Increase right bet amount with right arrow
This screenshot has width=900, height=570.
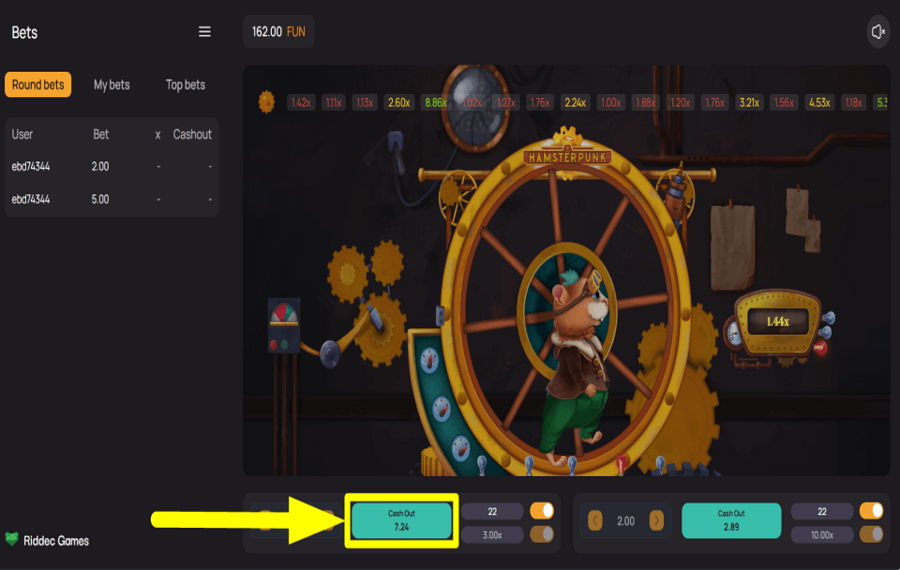(x=656, y=521)
